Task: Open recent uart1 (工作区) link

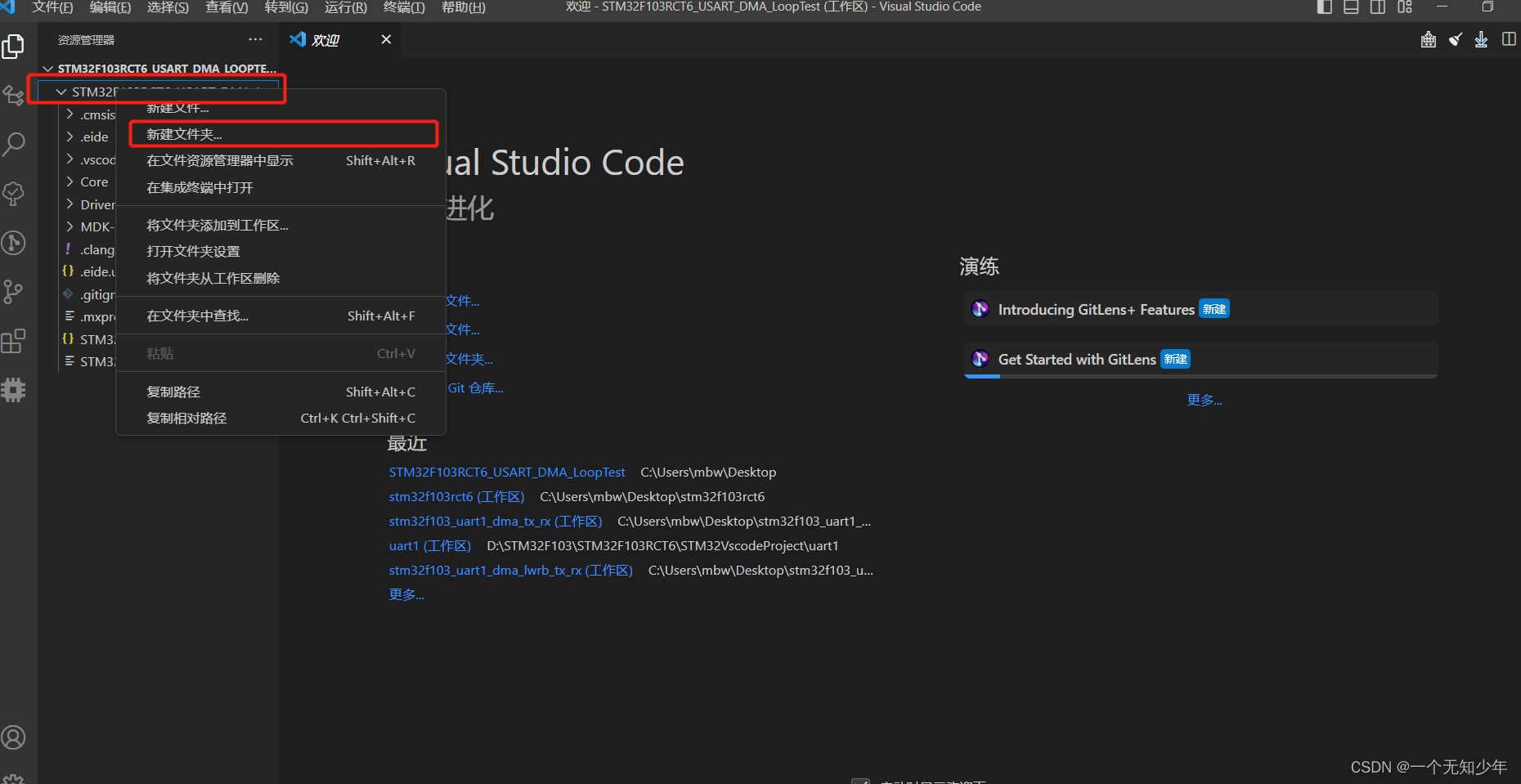Action: pyautogui.click(x=430, y=545)
